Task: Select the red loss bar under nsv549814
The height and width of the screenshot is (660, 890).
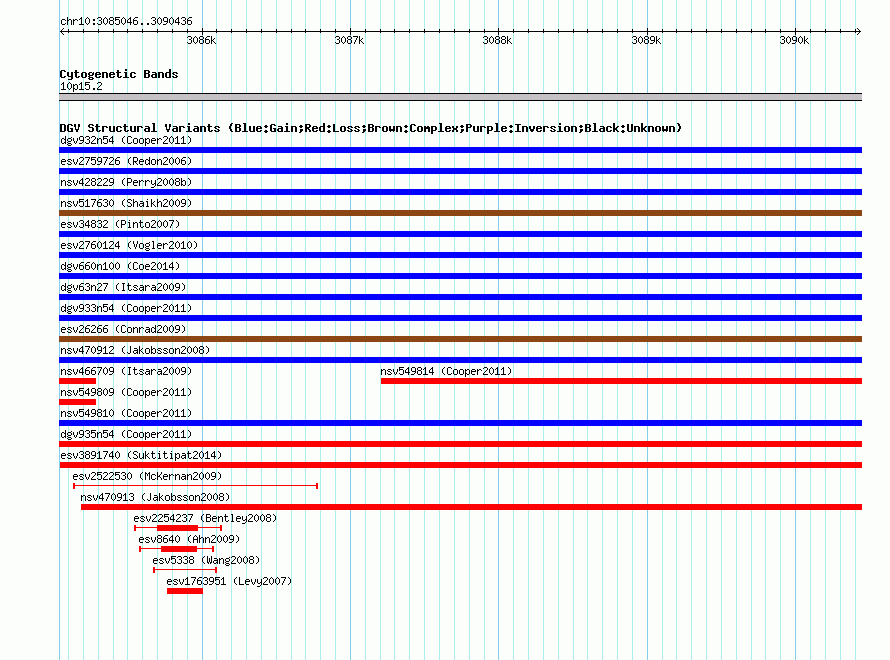Action: pos(622,381)
